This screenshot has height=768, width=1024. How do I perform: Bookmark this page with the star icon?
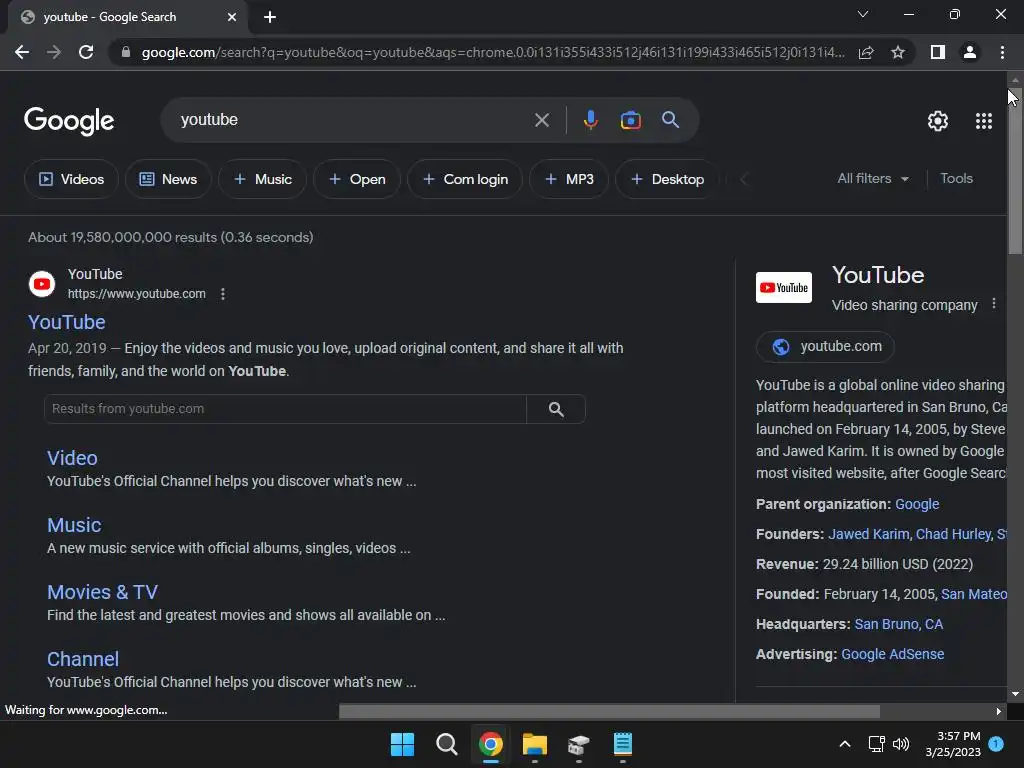[x=898, y=52]
